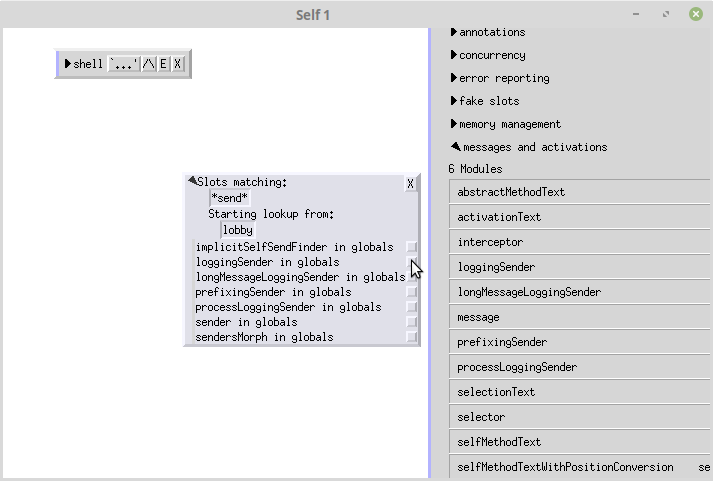Close the Self 1 window

(x=696, y=14)
